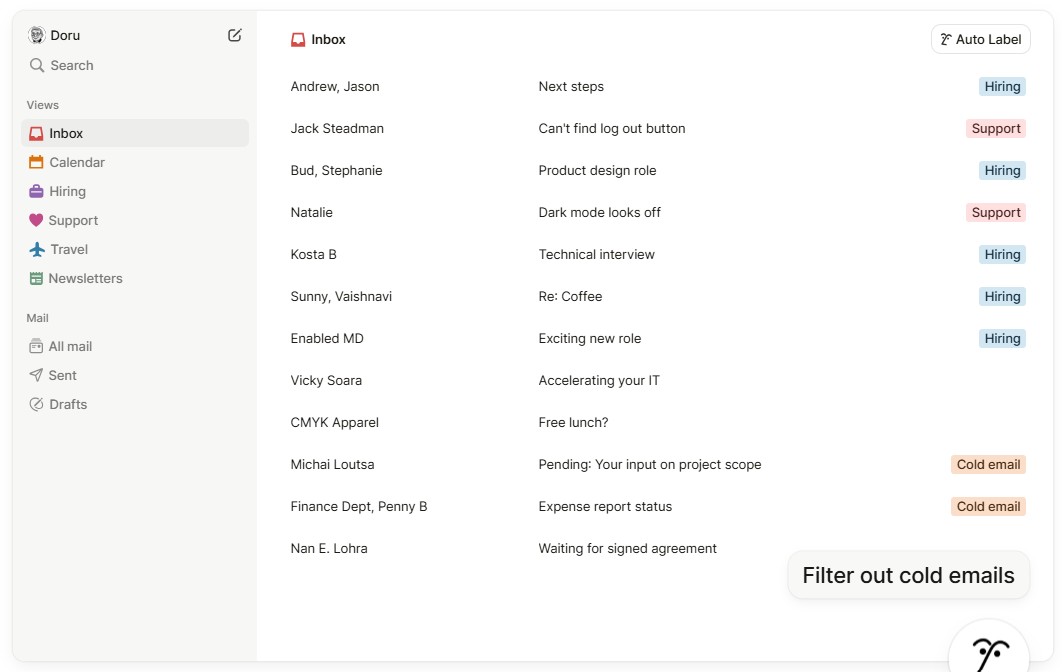Open the Waiting for signed agreement email
1062x672 pixels.
(x=627, y=548)
